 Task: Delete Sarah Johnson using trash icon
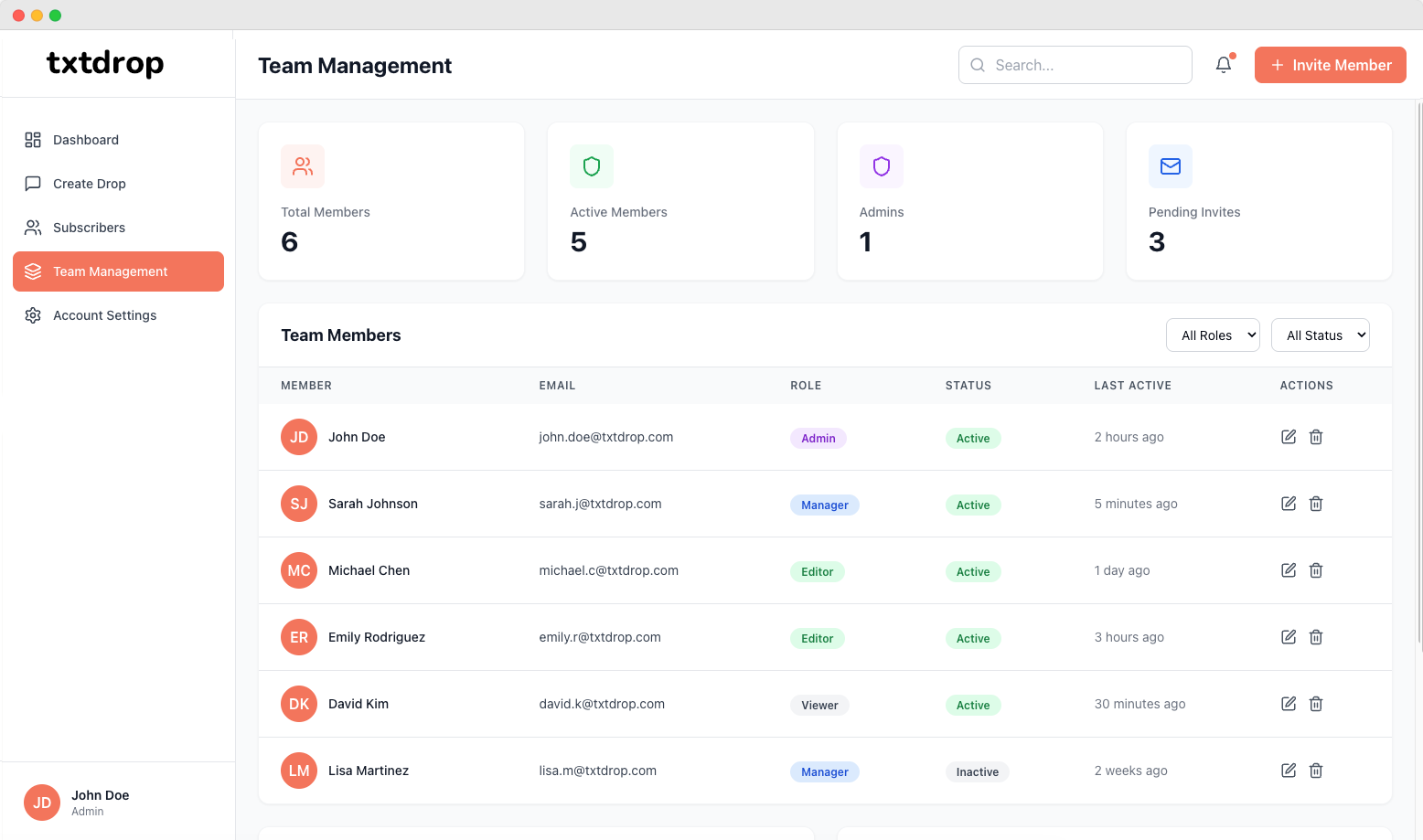pyautogui.click(x=1316, y=504)
